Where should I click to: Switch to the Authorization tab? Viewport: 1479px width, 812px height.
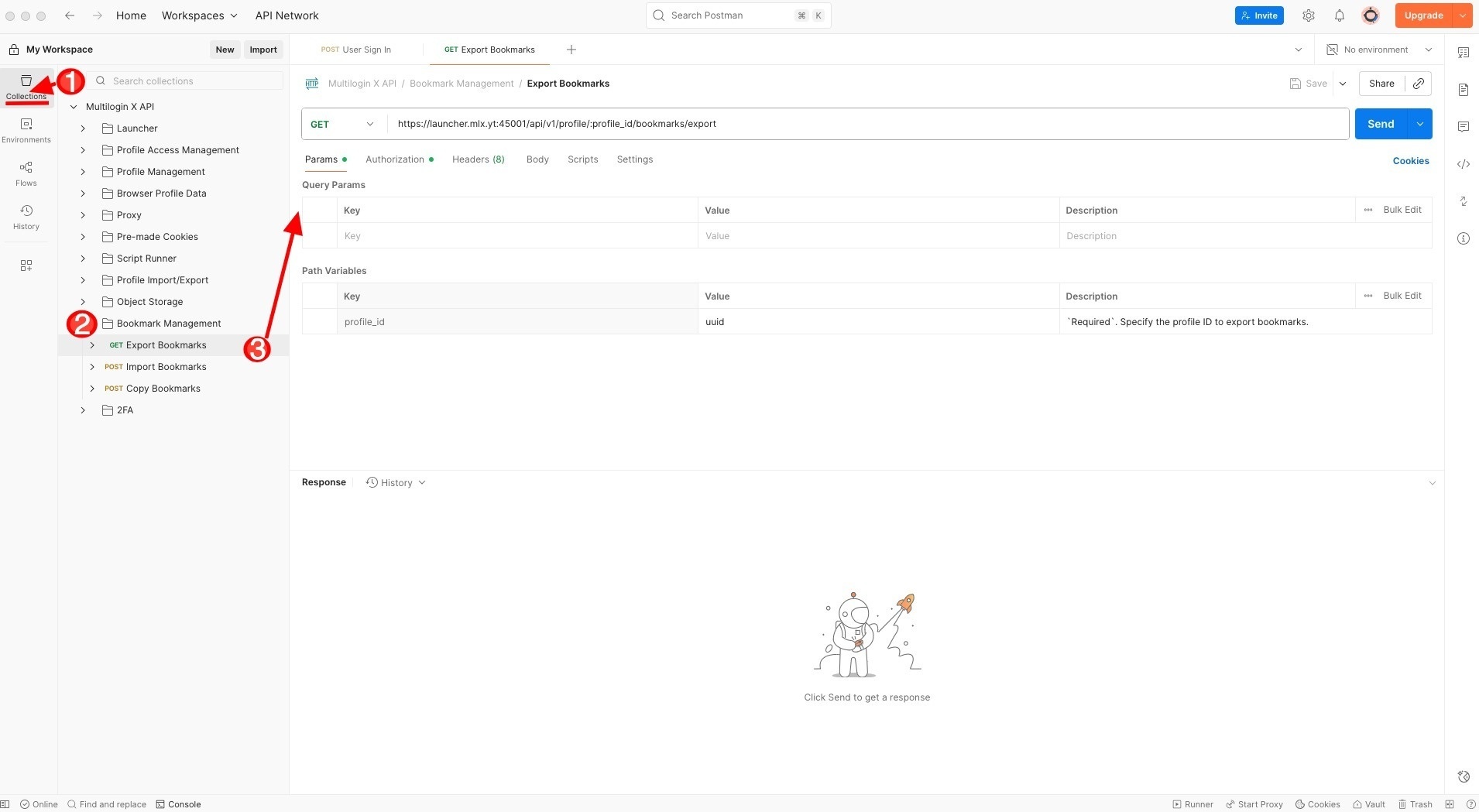pyautogui.click(x=396, y=159)
